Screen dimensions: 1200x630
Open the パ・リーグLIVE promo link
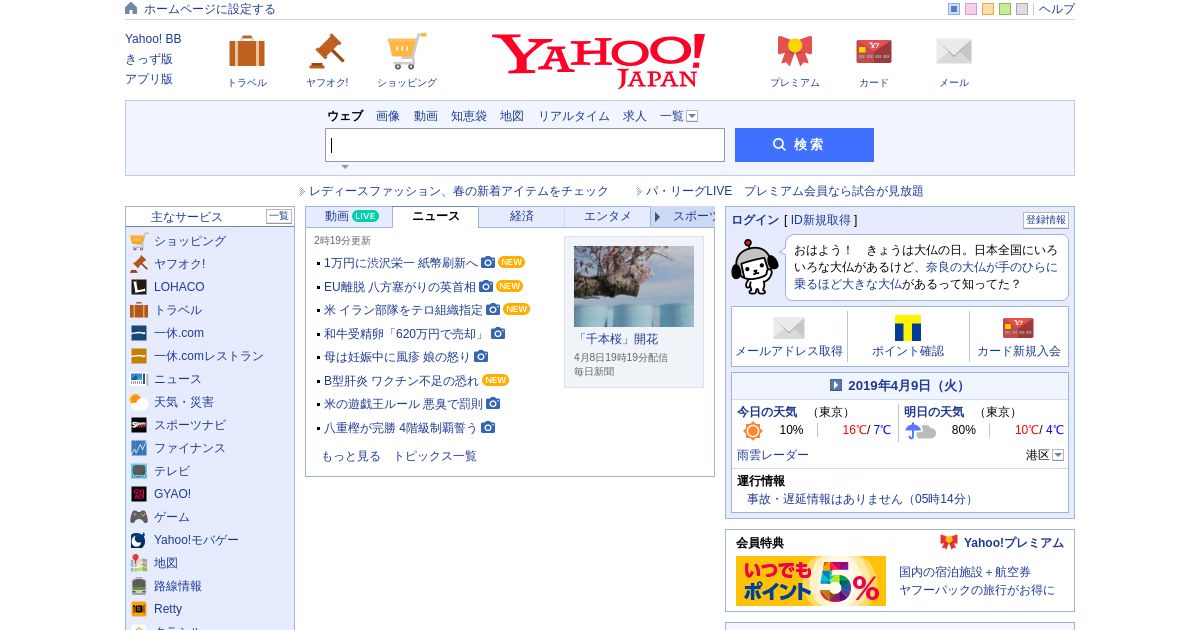tap(785, 191)
